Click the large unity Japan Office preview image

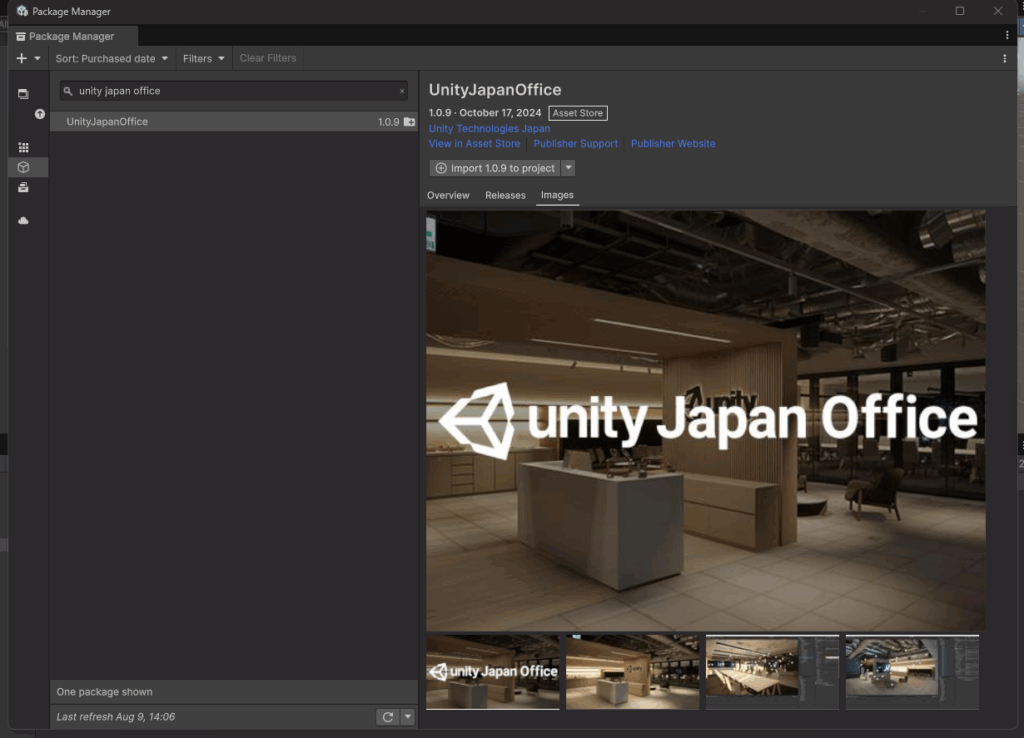tap(706, 421)
